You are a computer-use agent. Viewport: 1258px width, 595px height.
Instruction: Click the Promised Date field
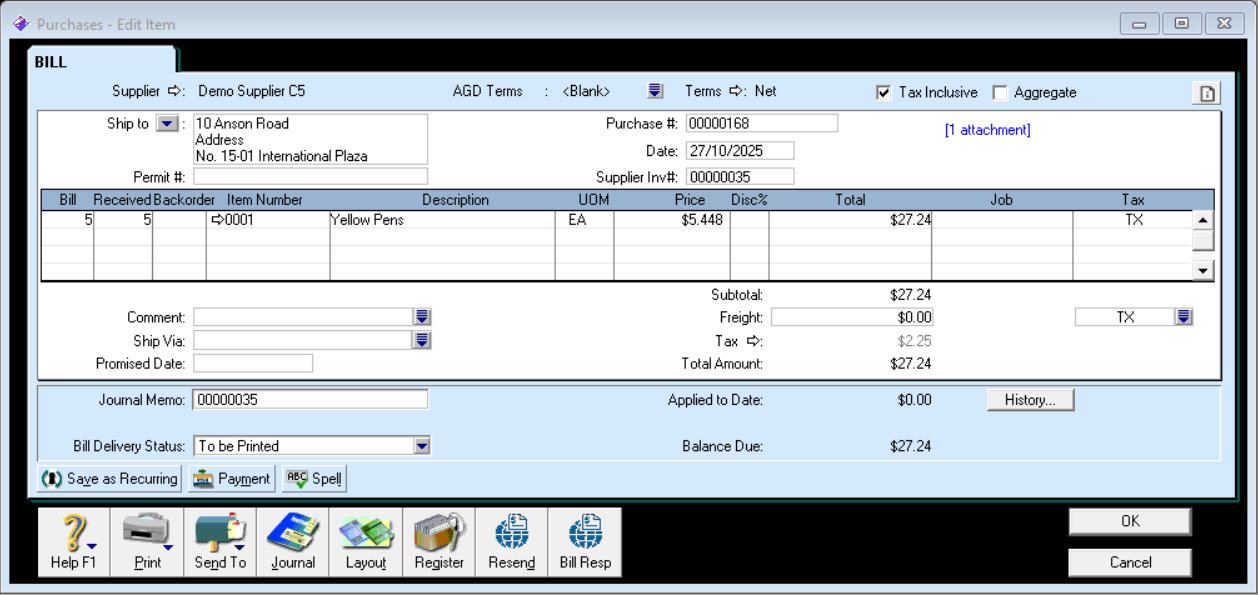(x=253, y=363)
